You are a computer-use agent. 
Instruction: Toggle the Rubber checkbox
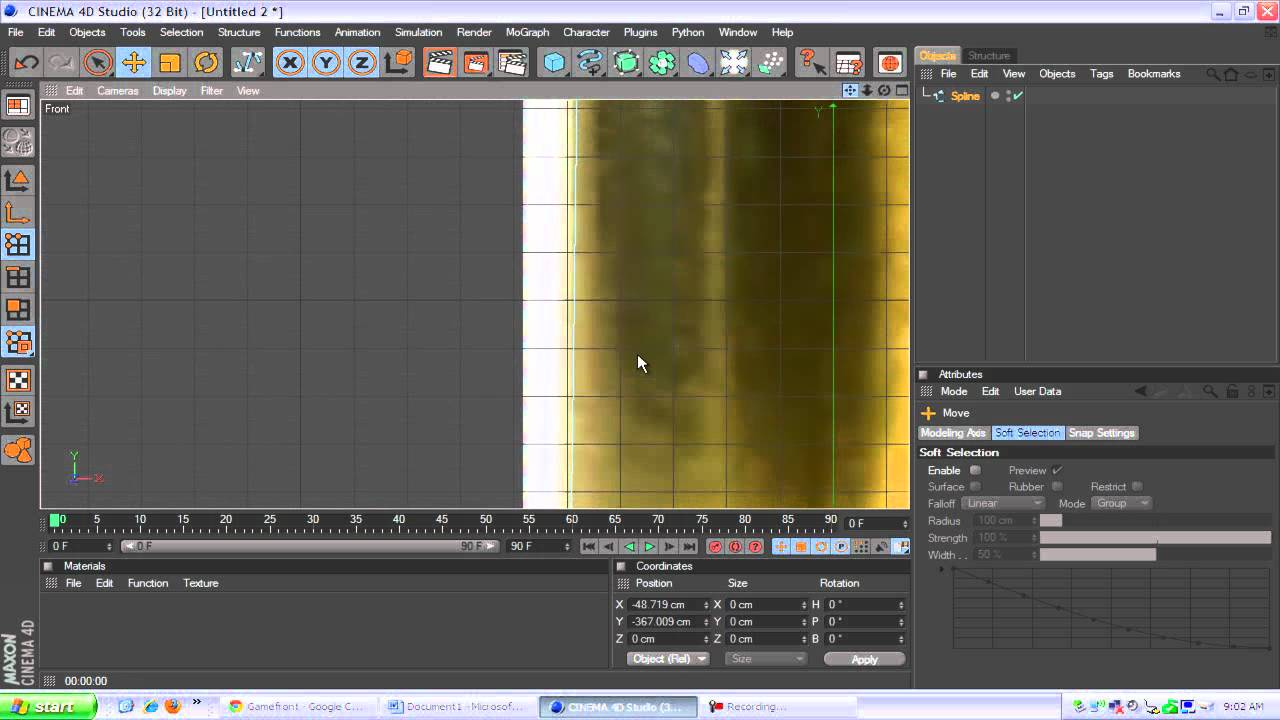[1057, 487]
